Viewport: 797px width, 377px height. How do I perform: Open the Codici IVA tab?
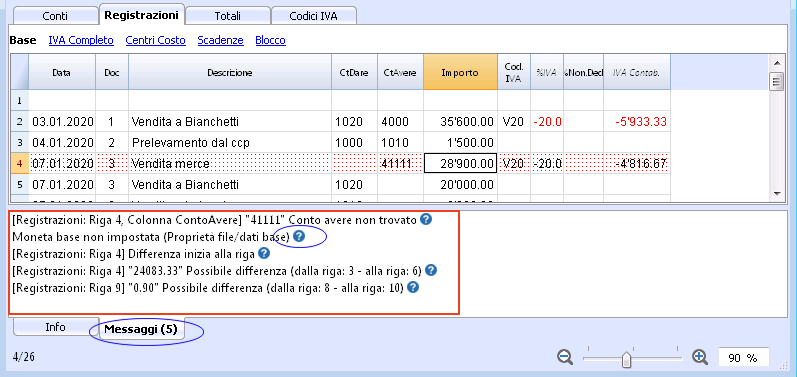coord(313,16)
